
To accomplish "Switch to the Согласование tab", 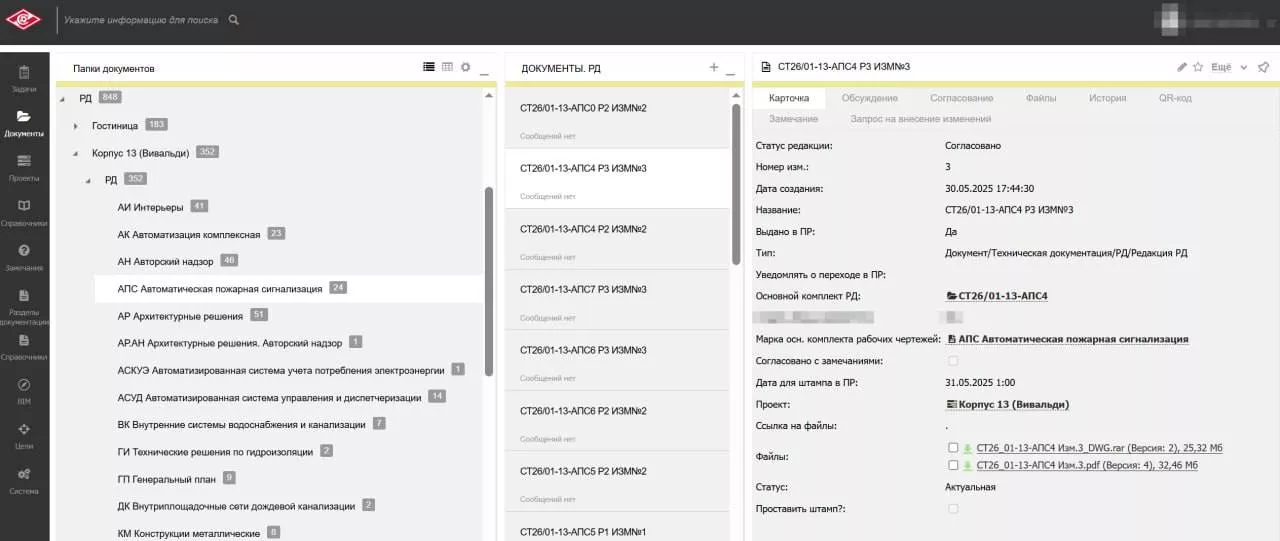I will 961,98.
